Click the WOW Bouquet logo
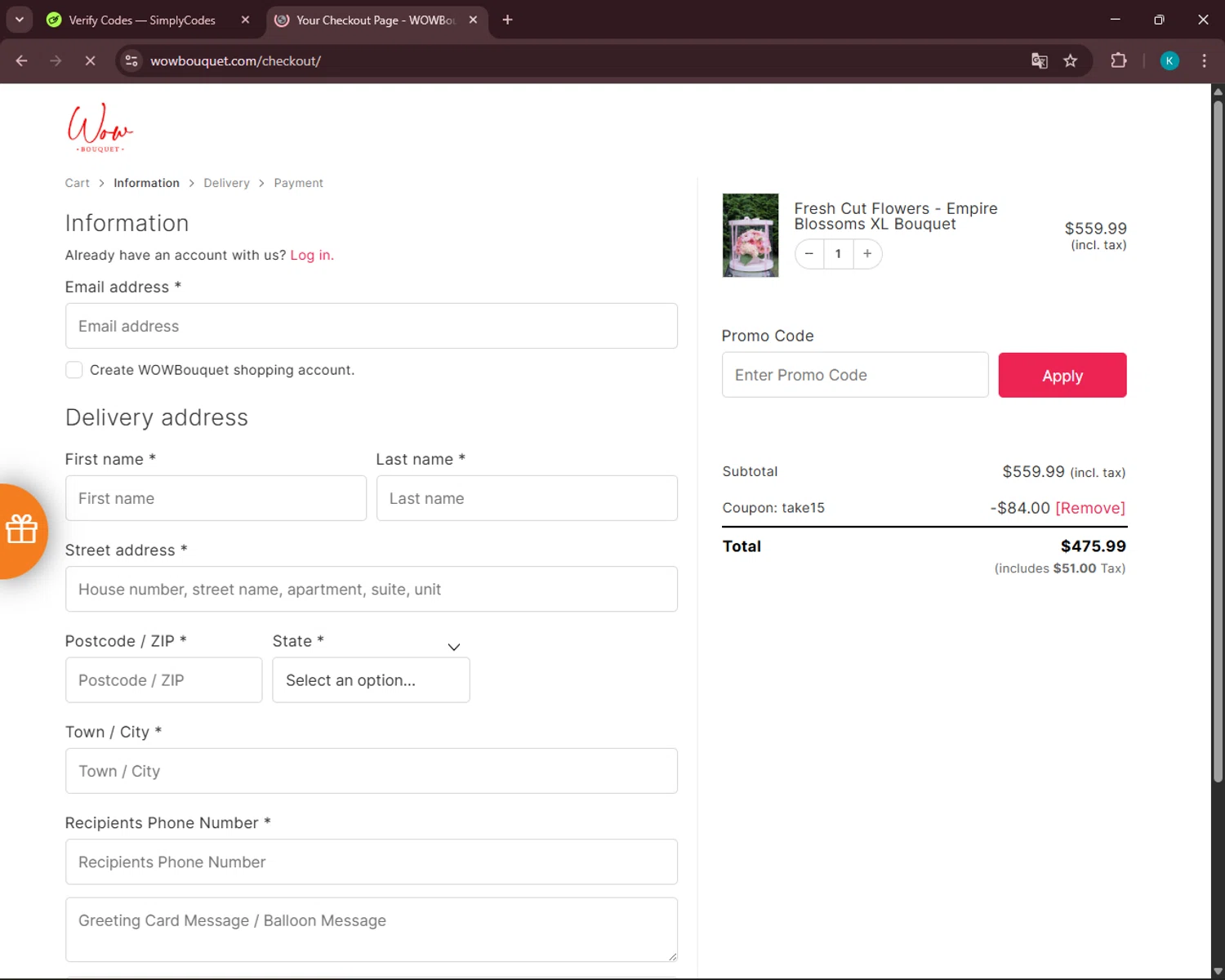This screenshot has width=1225, height=980. tap(100, 127)
